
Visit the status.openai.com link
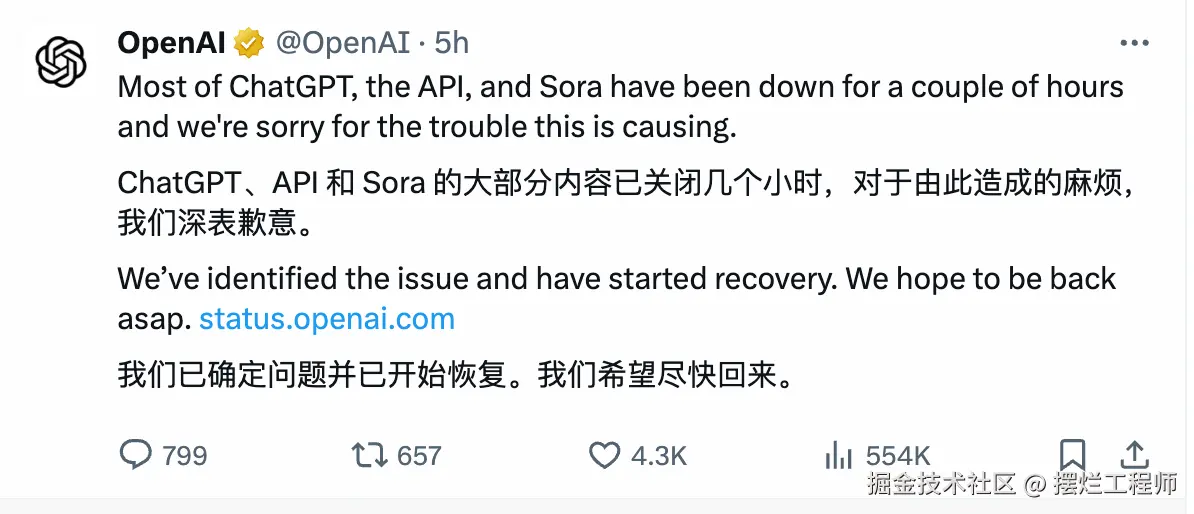pyautogui.click(x=327, y=319)
